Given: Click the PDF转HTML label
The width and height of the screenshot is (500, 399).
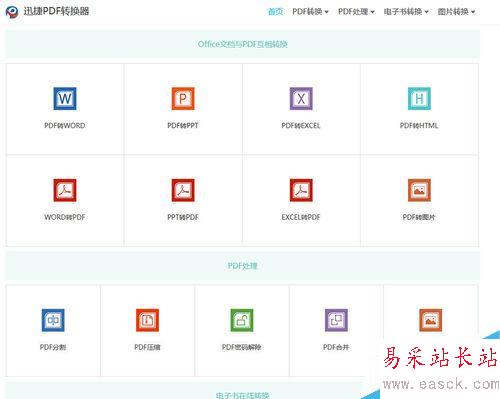Looking at the screenshot, I should [x=419, y=126].
